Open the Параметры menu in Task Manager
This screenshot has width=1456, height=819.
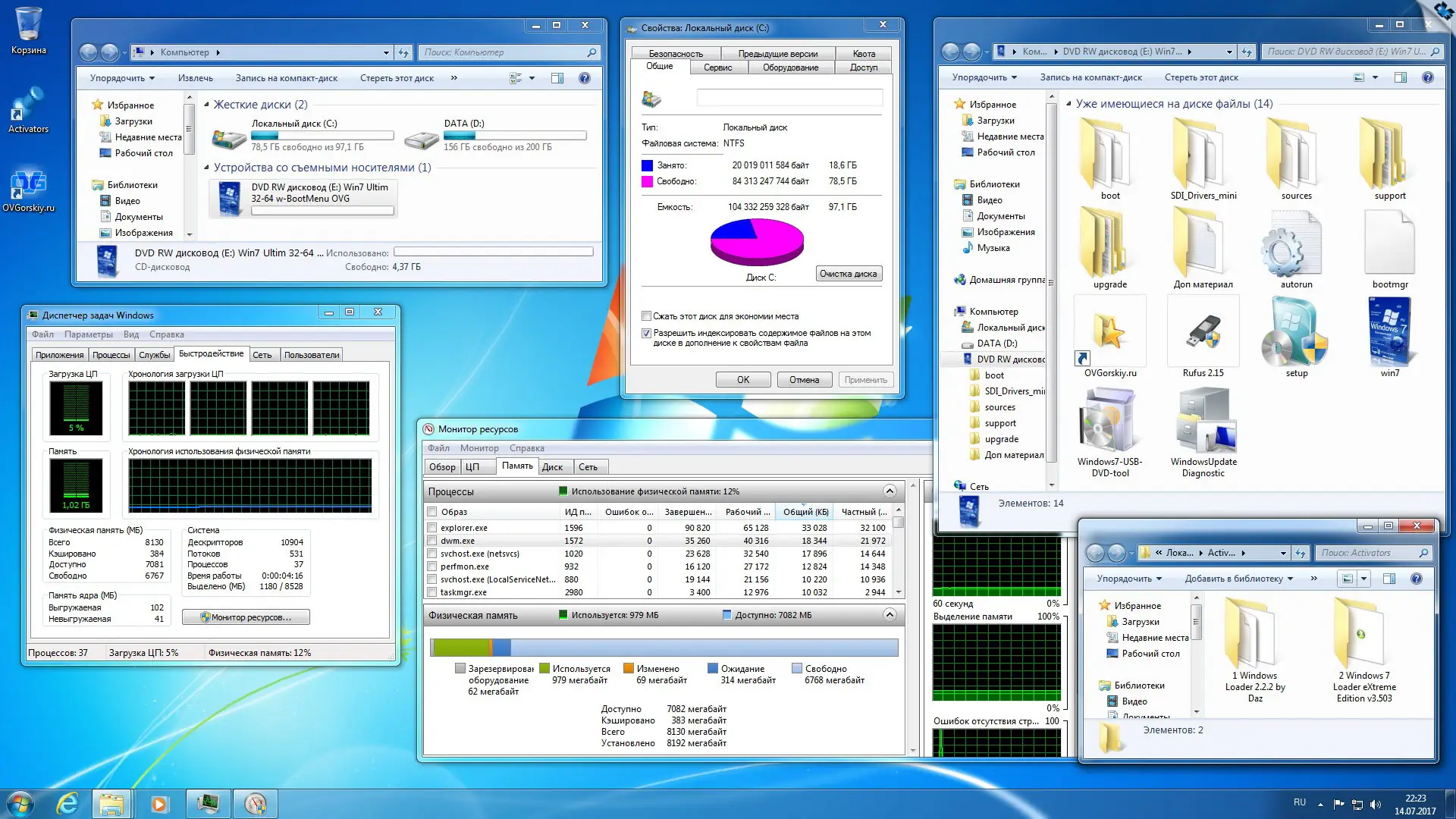click(x=89, y=334)
